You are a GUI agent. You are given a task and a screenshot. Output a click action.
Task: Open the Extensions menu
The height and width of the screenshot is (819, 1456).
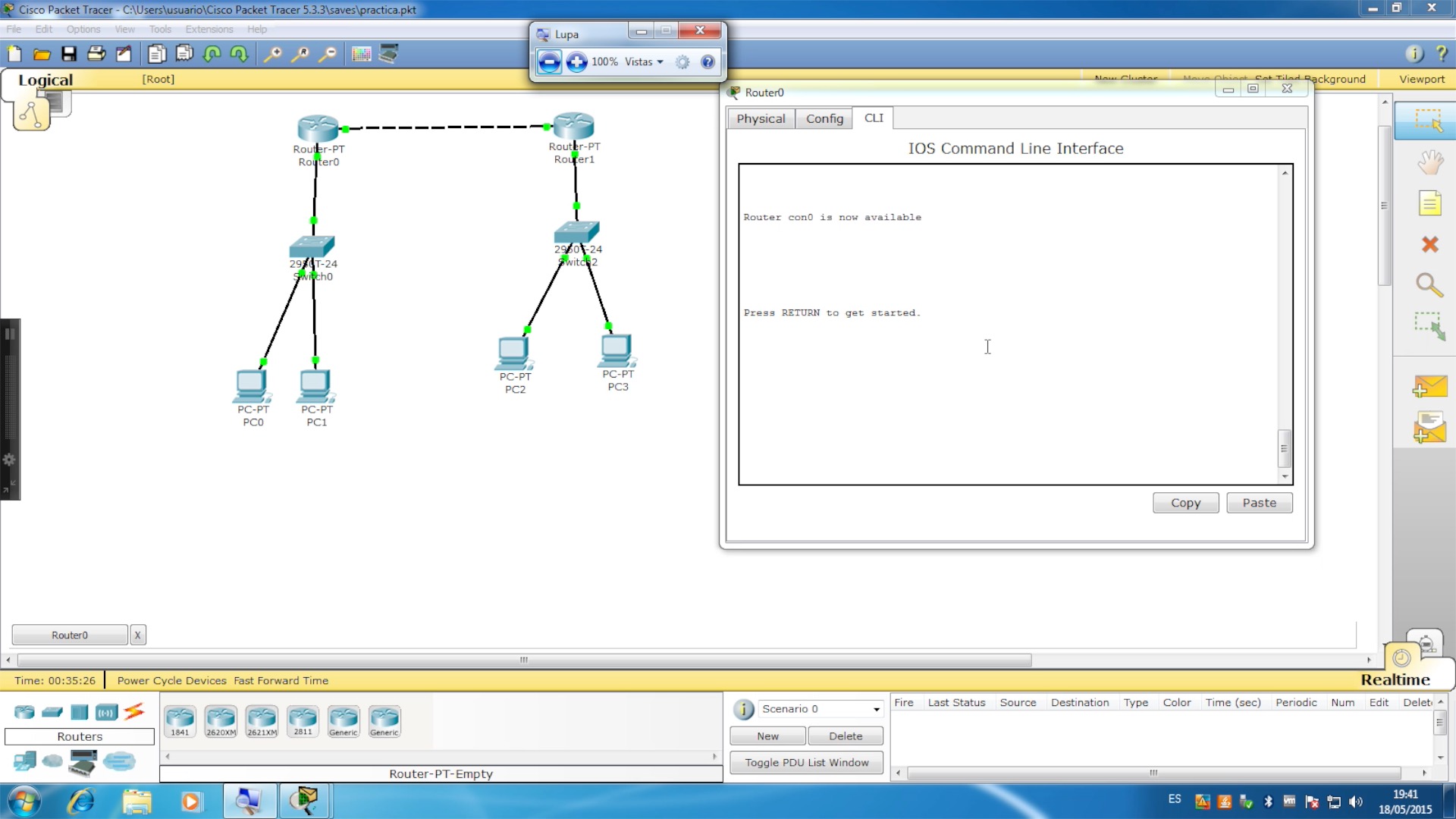coord(209,29)
